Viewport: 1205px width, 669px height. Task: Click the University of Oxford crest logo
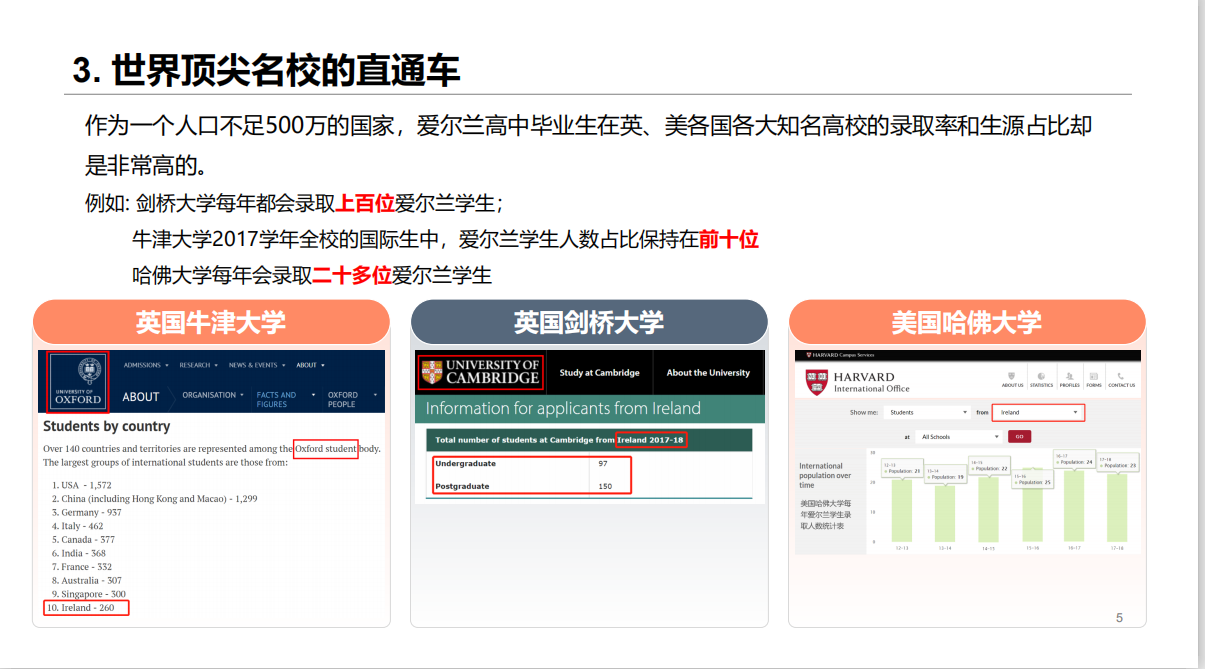point(78,381)
